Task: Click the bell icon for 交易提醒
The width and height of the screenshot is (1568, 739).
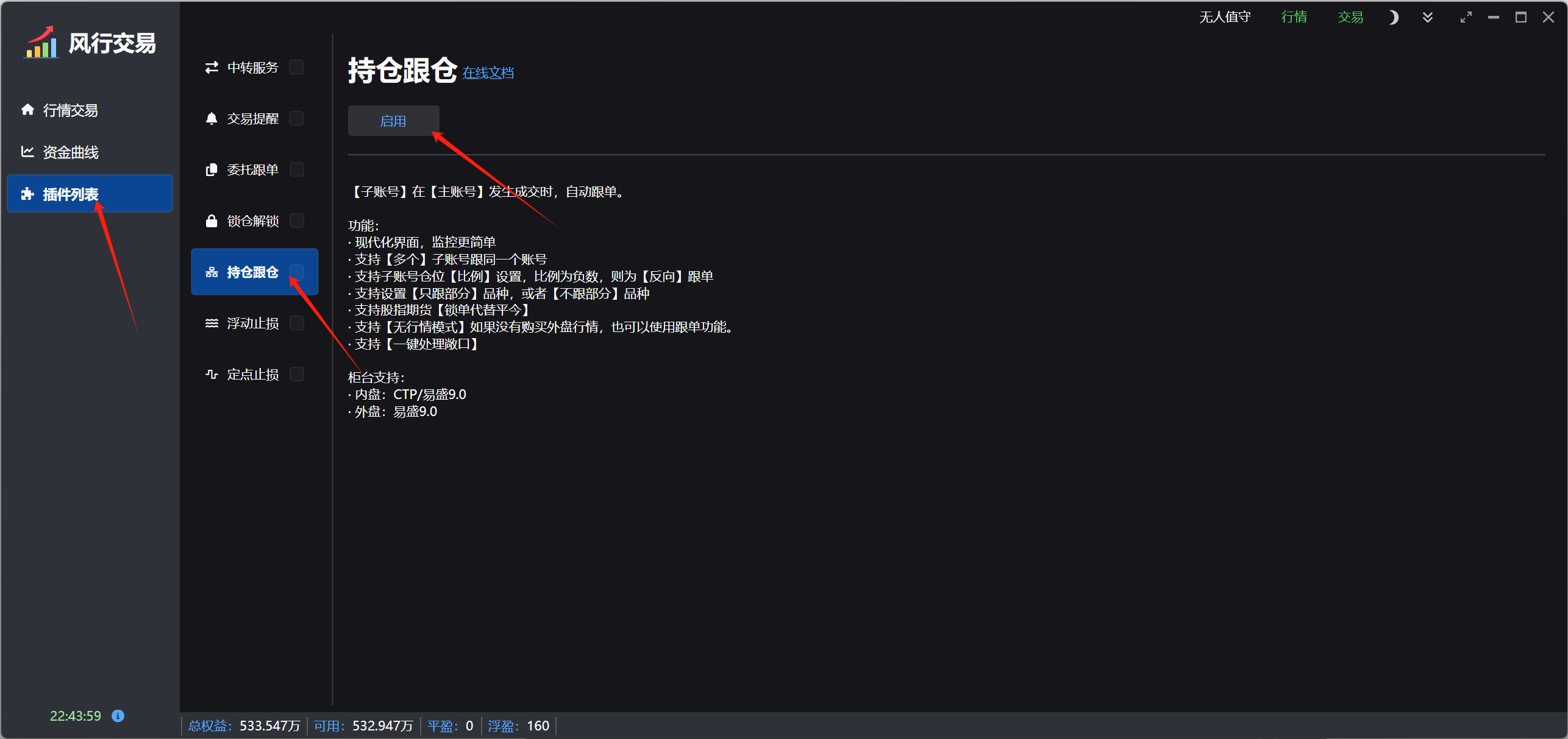Action: [x=212, y=118]
